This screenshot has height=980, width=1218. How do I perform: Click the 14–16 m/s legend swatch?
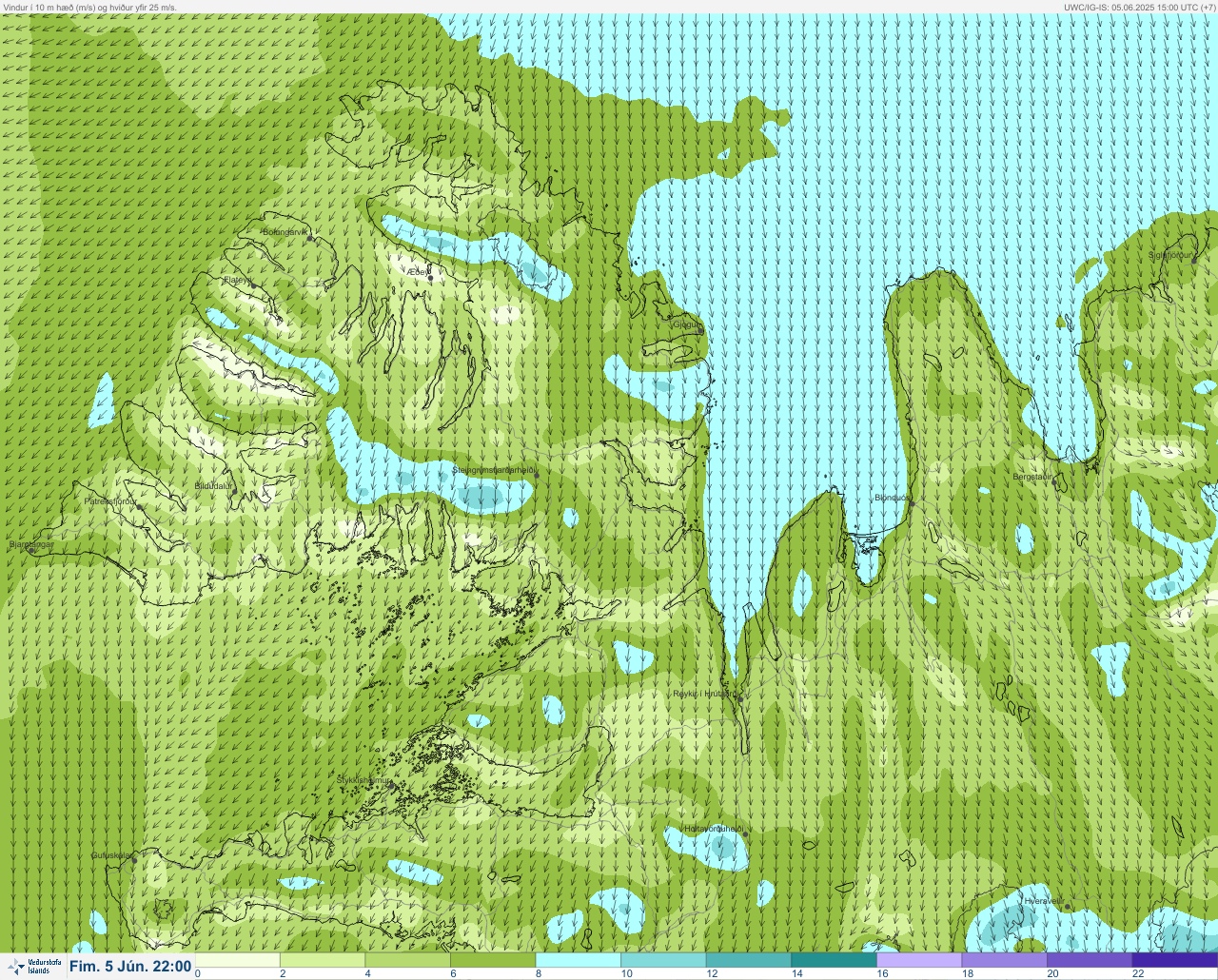834,960
